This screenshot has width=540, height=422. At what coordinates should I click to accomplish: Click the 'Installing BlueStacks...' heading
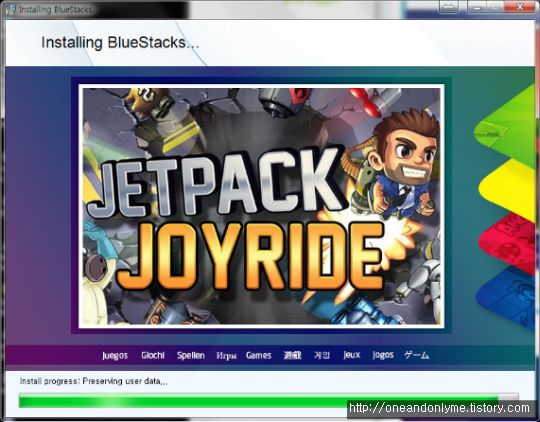pos(120,43)
